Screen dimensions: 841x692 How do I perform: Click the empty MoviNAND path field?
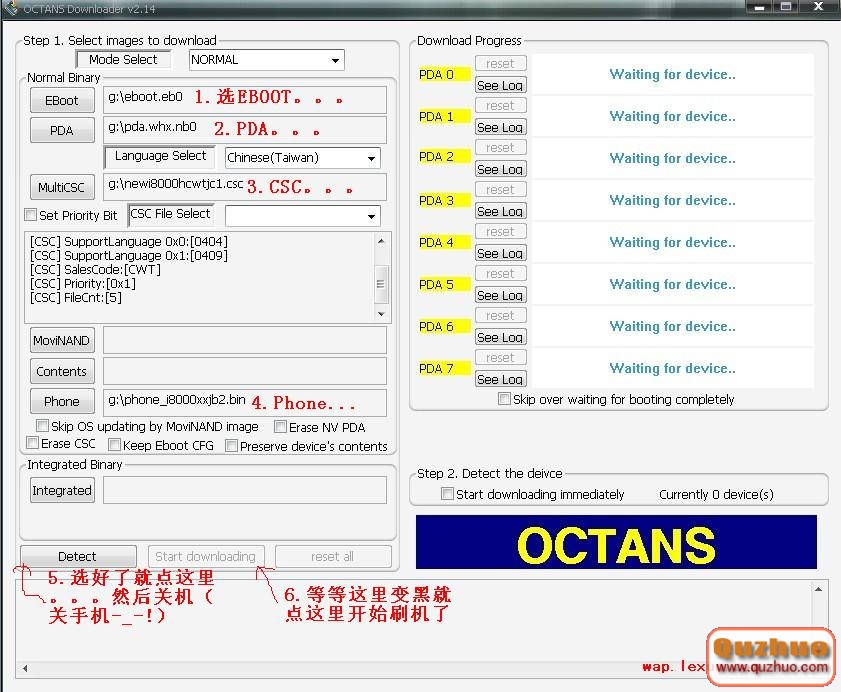[245, 340]
